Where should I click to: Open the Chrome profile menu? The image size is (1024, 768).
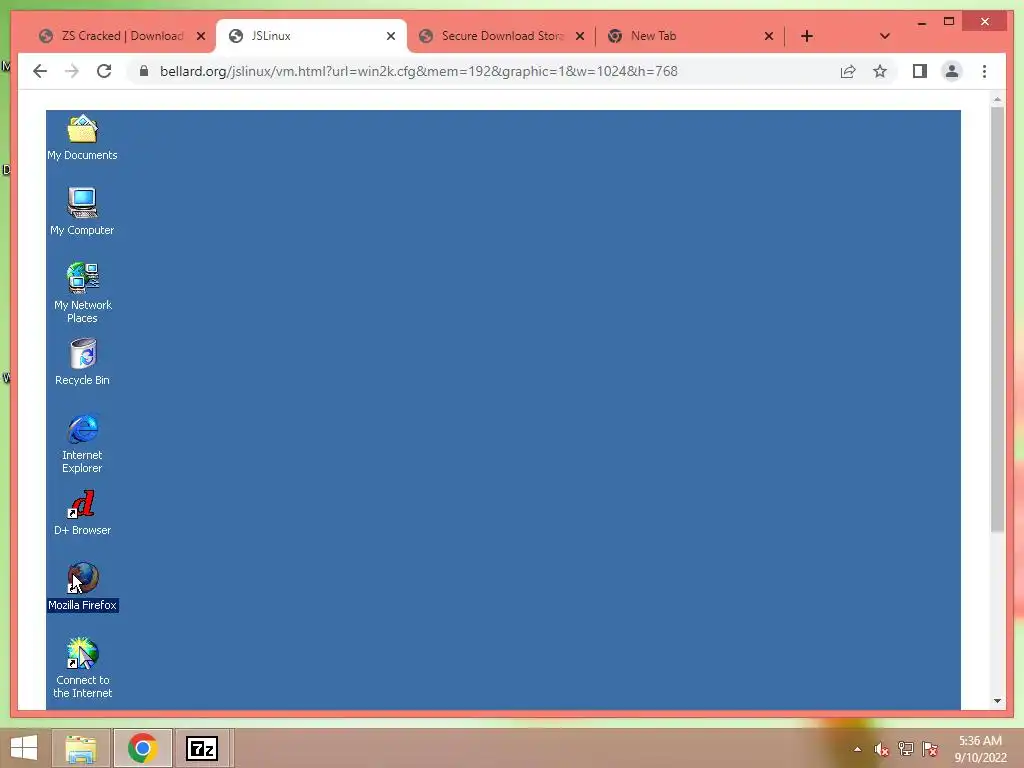pos(952,71)
